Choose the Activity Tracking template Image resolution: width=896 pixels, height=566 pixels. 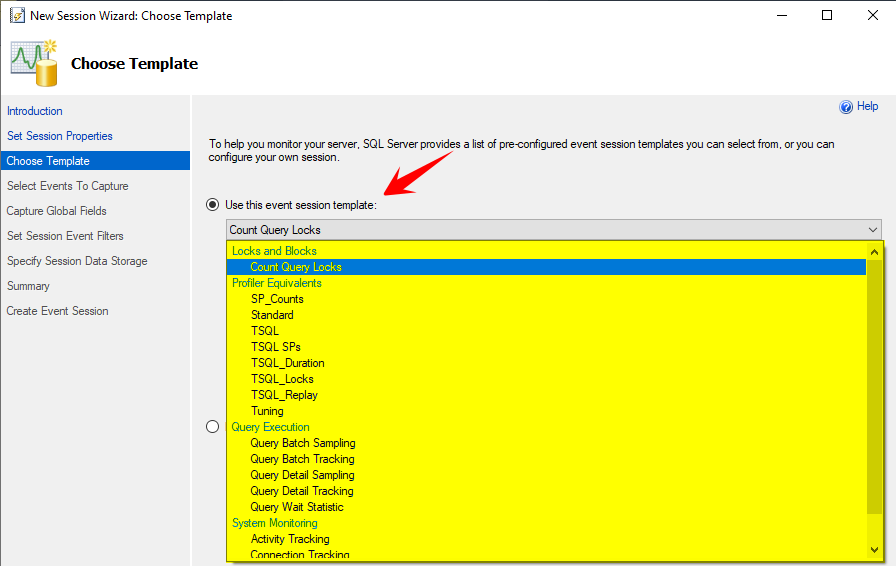click(290, 539)
